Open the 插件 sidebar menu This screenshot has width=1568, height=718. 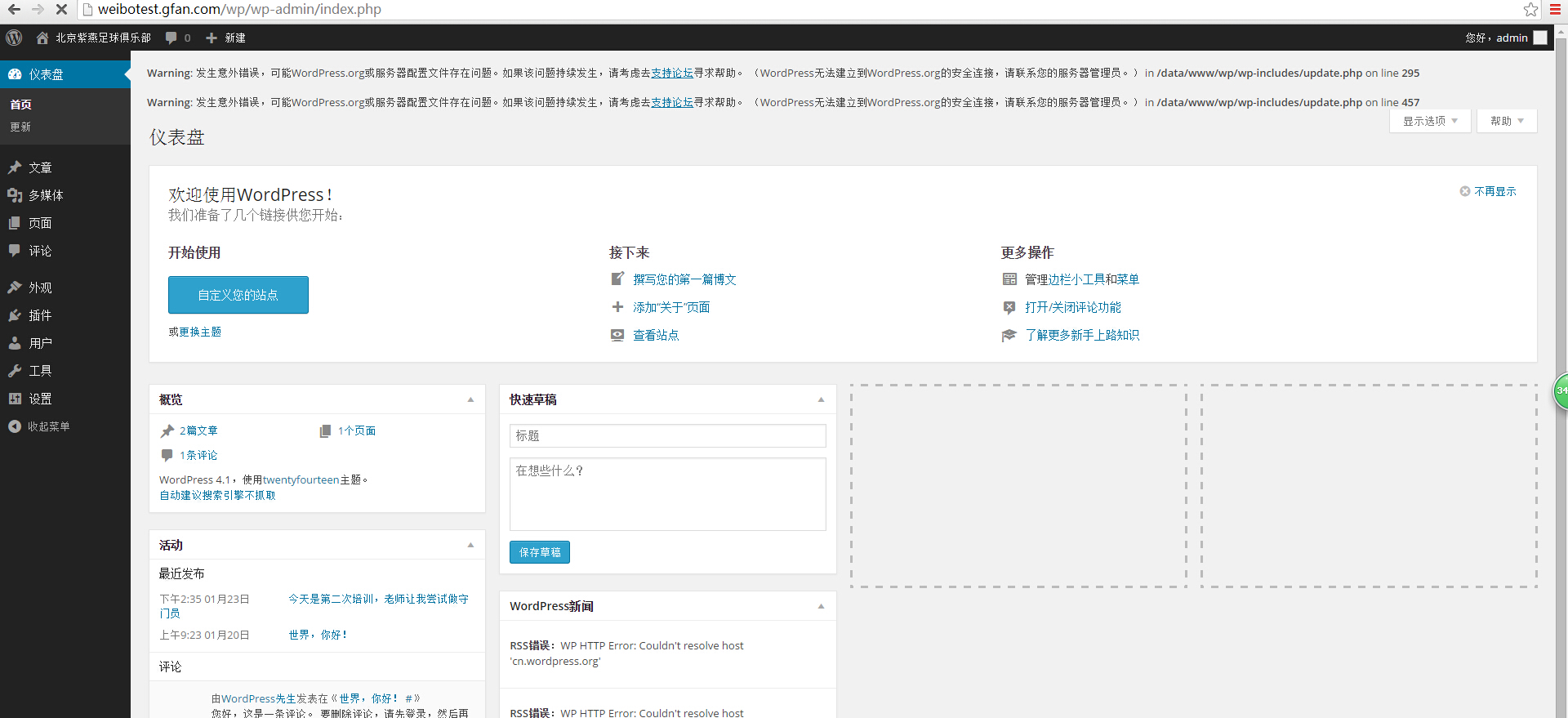pyautogui.click(x=65, y=315)
